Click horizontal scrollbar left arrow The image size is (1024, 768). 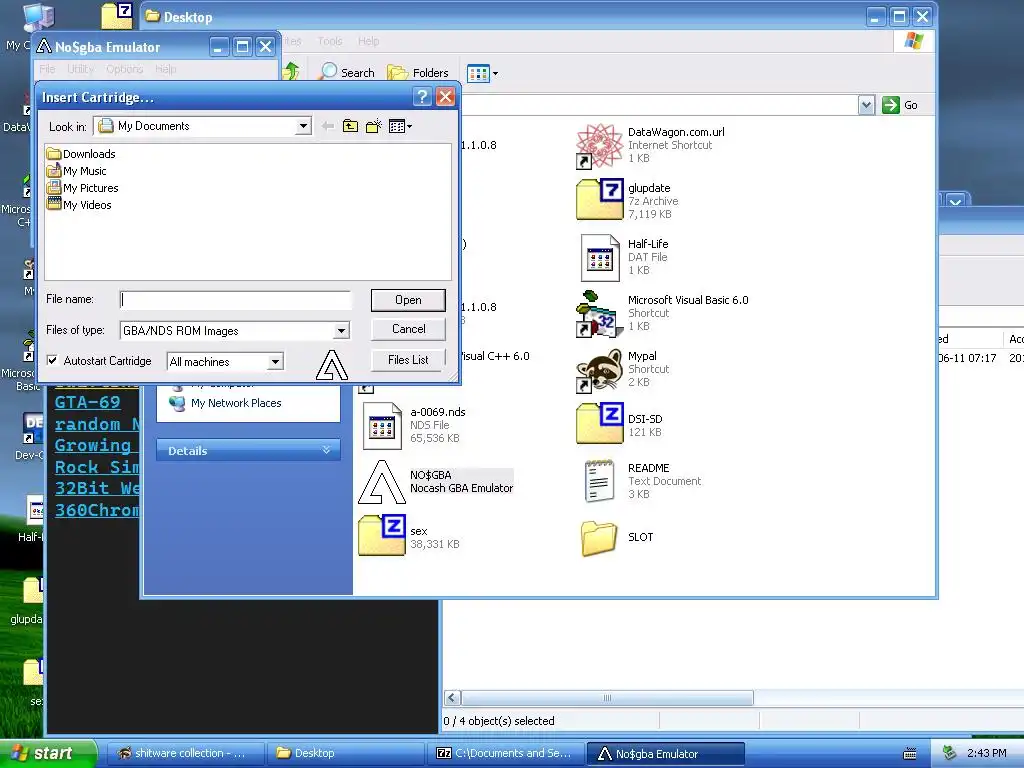pos(452,697)
